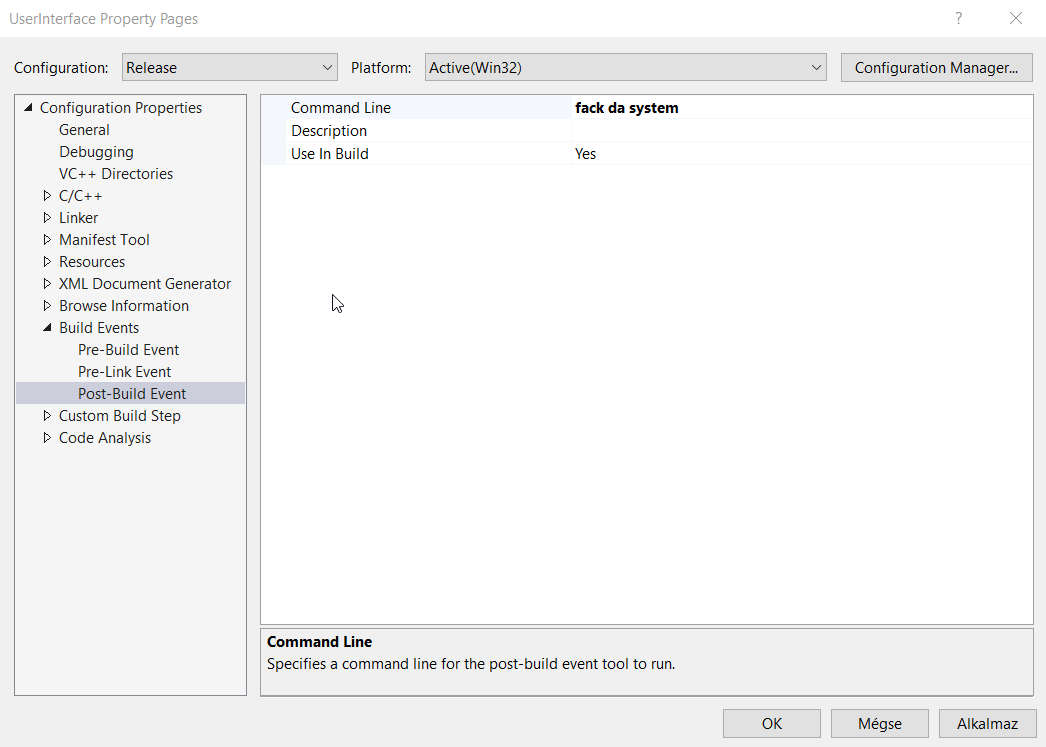Image resolution: width=1046 pixels, height=747 pixels.
Task: Select the Pre-Link Event tree item
Action: click(x=125, y=372)
